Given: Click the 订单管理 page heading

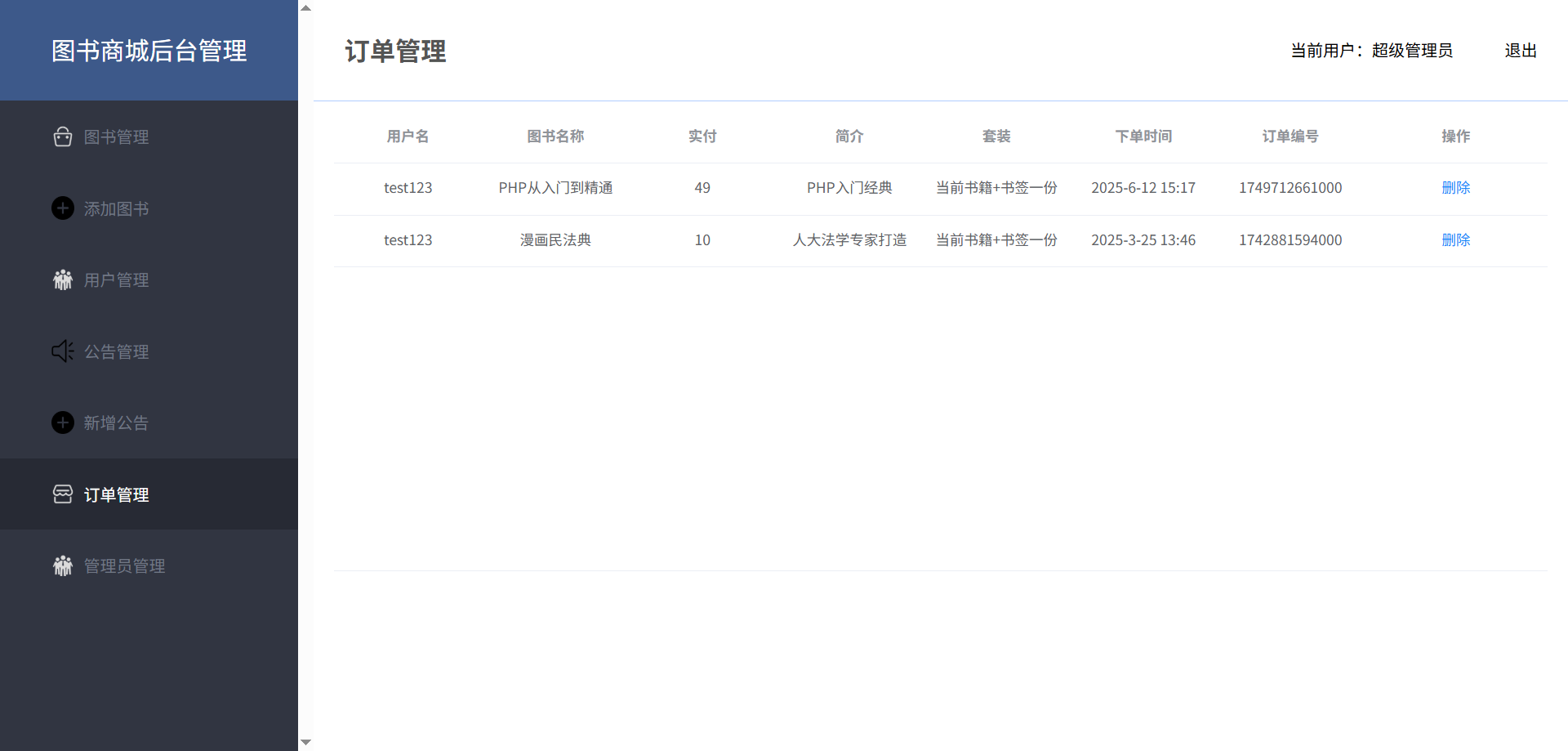Looking at the screenshot, I should [x=395, y=51].
